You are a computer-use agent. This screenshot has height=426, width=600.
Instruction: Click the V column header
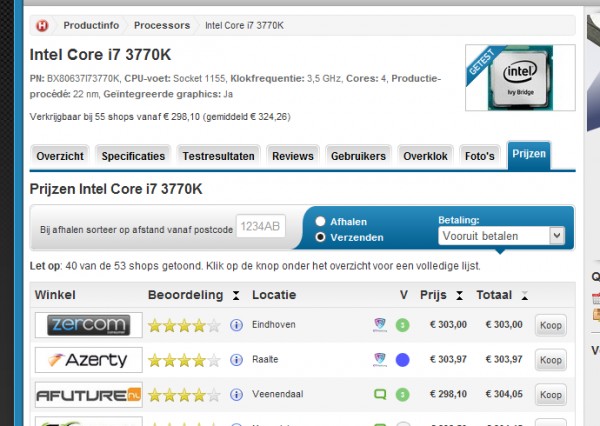tap(404, 295)
